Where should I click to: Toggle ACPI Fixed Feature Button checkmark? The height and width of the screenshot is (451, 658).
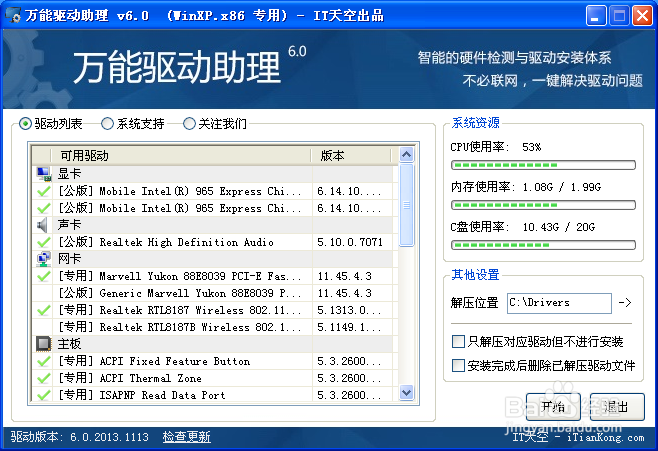pyautogui.click(x=43, y=361)
